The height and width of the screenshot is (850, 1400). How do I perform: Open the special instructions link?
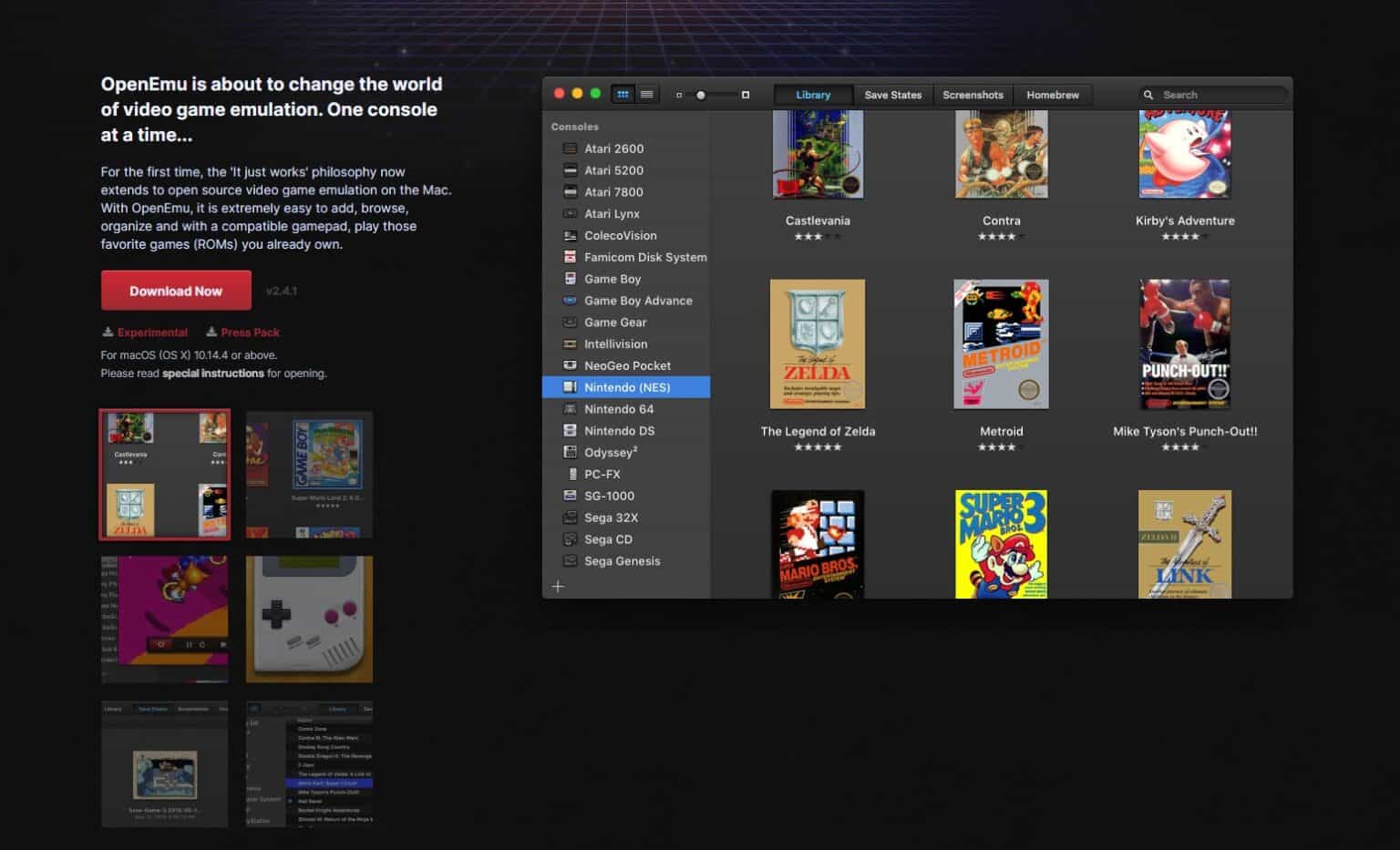tap(213, 374)
